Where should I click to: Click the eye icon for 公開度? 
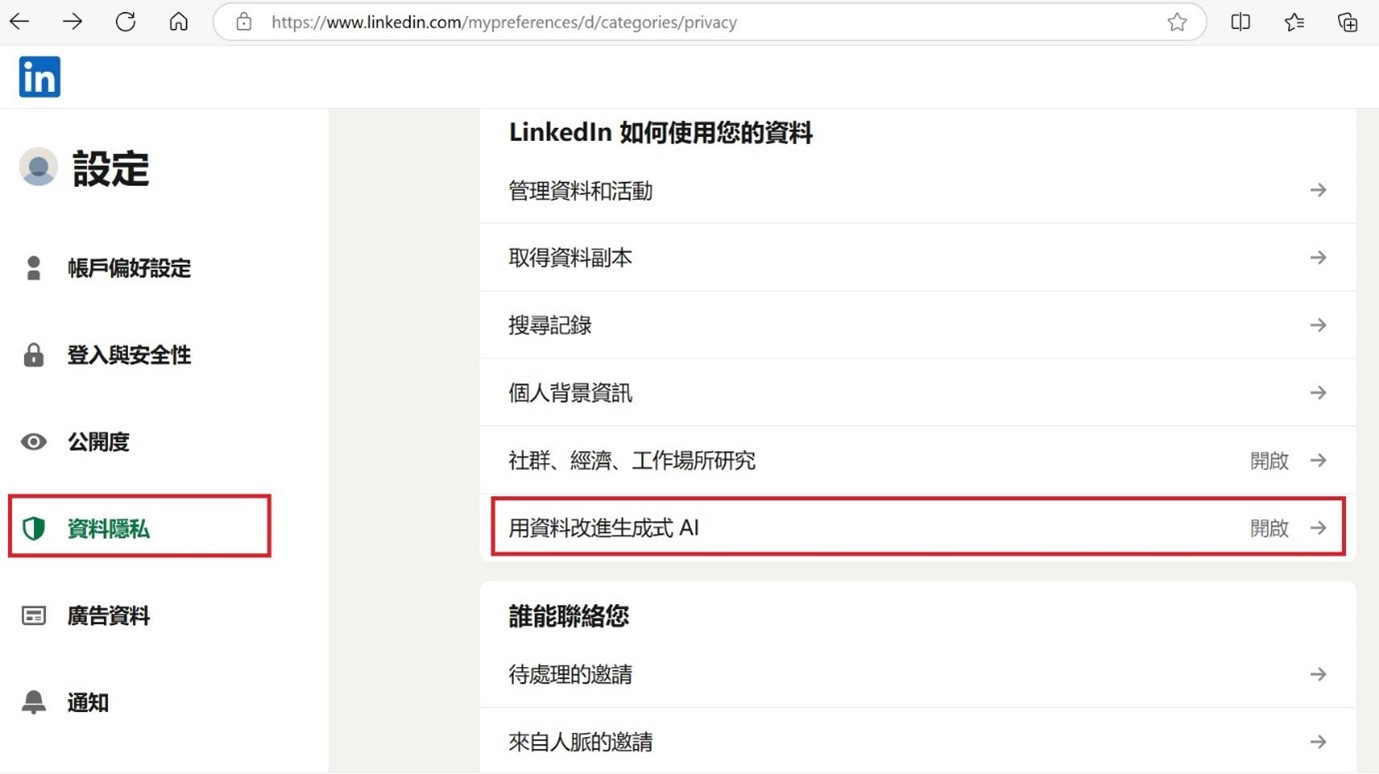pos(33,442)
